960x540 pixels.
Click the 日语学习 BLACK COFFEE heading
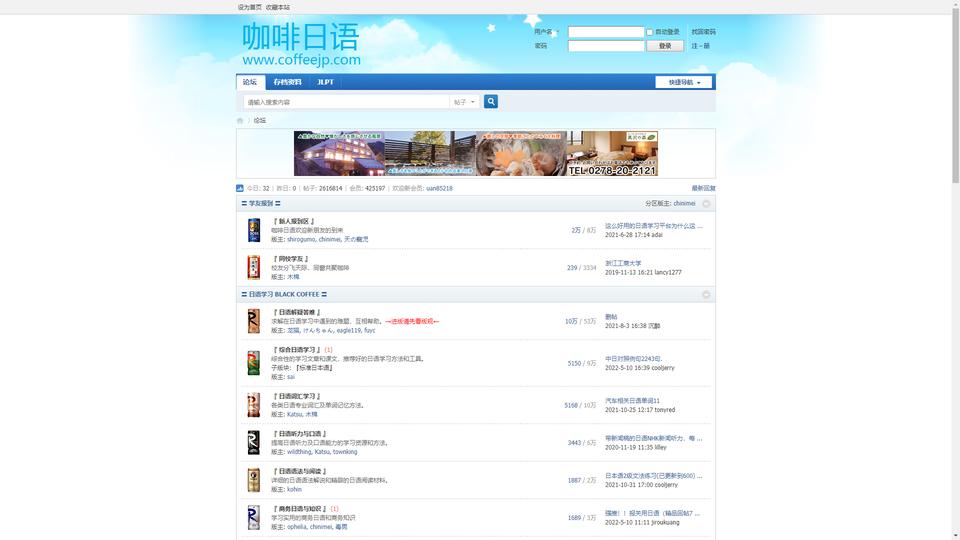tap(284, 294)
